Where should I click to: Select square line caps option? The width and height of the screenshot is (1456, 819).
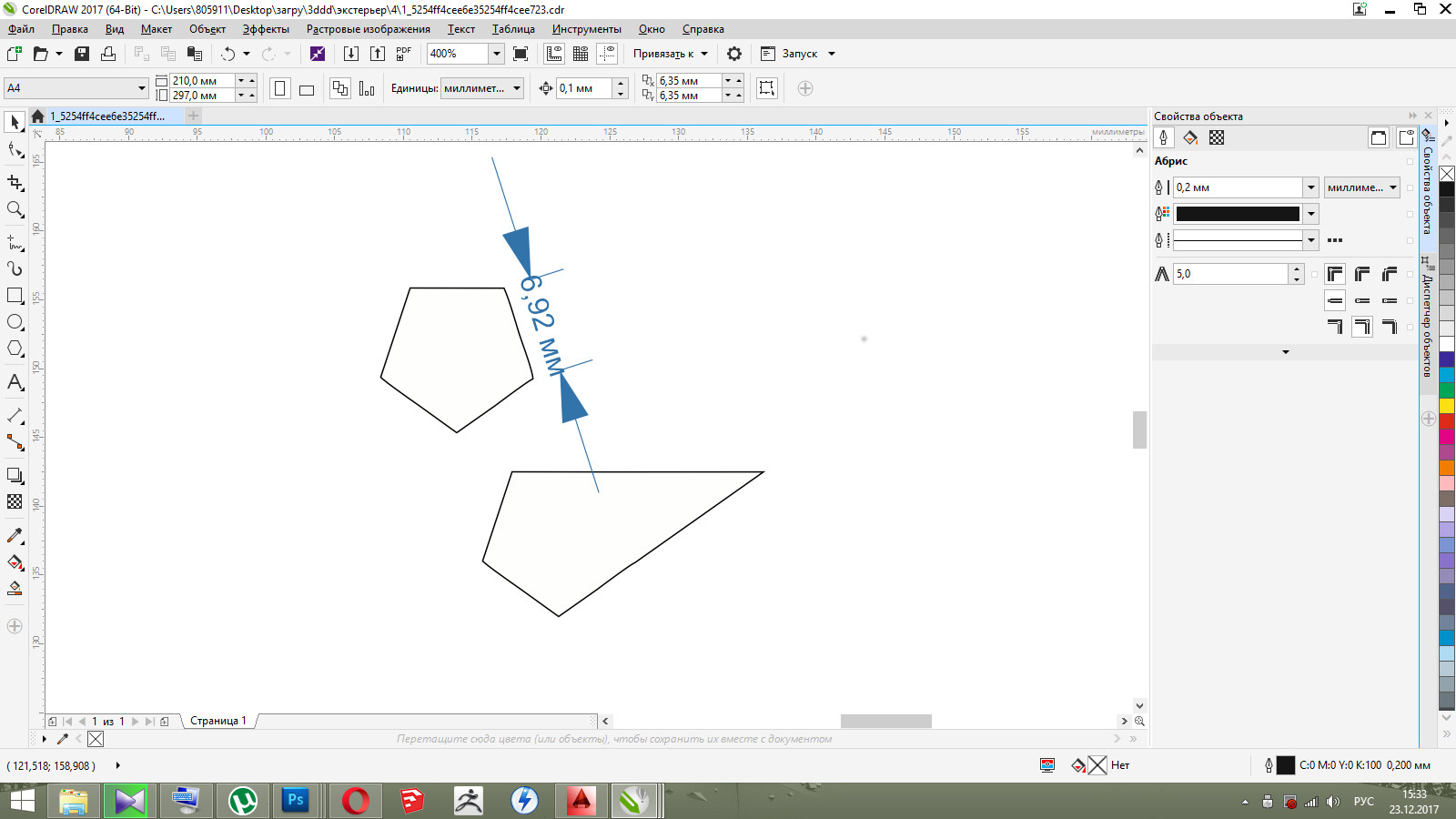(x=1335, y=300)
